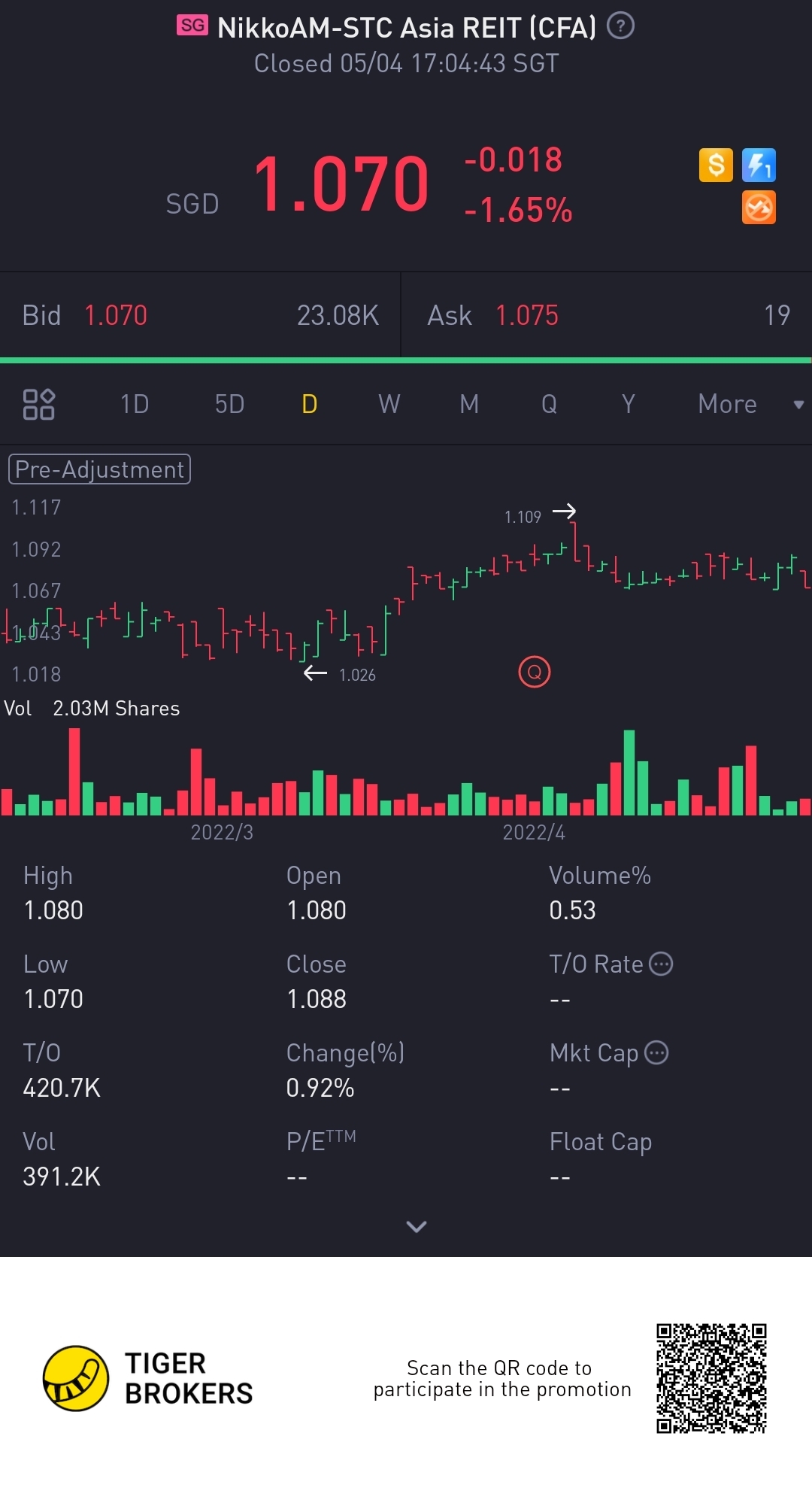Tap the 1.117 price axis label
The image size is (812, 1500).
click(x=36, y=507)
